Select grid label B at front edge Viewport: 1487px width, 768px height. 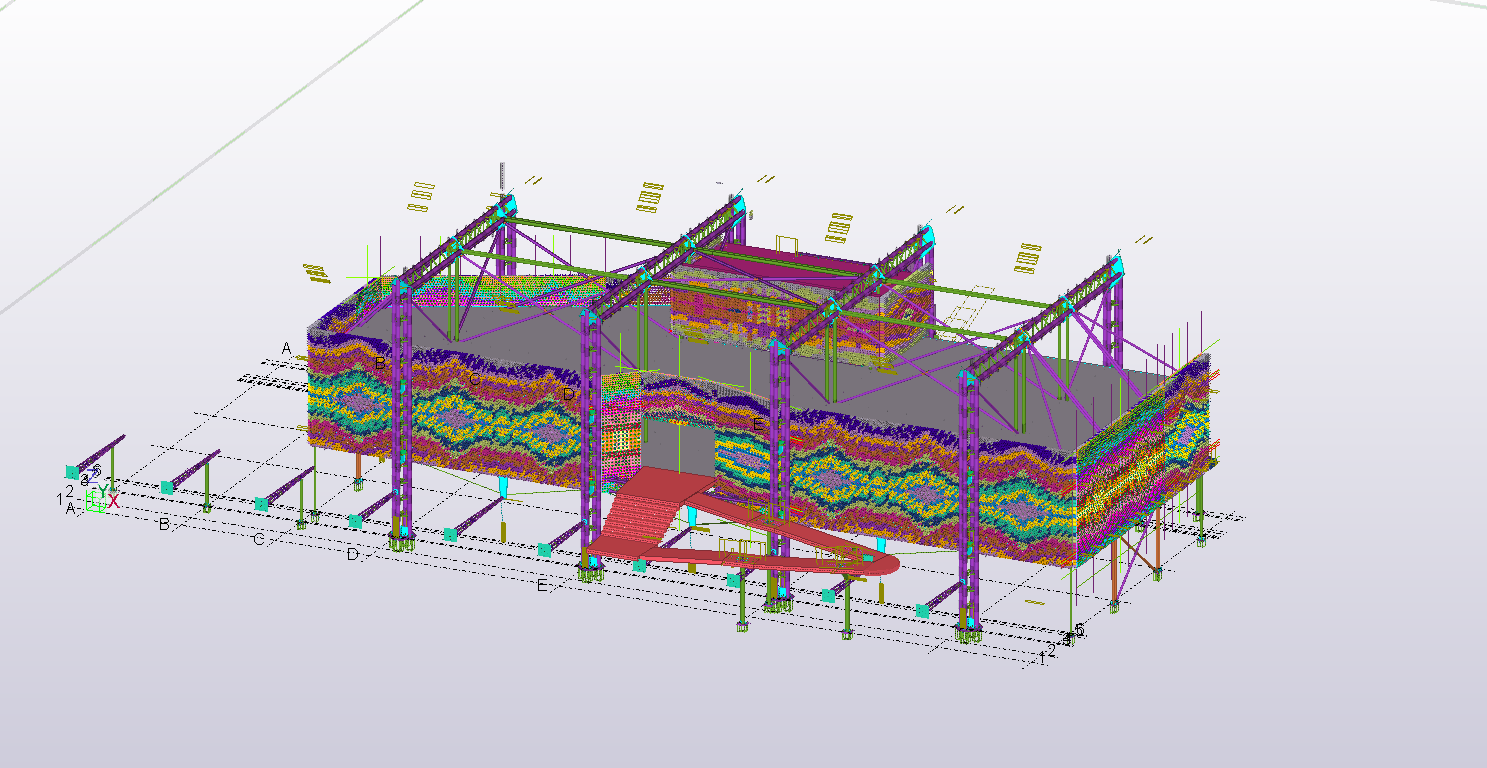(165, 524)
